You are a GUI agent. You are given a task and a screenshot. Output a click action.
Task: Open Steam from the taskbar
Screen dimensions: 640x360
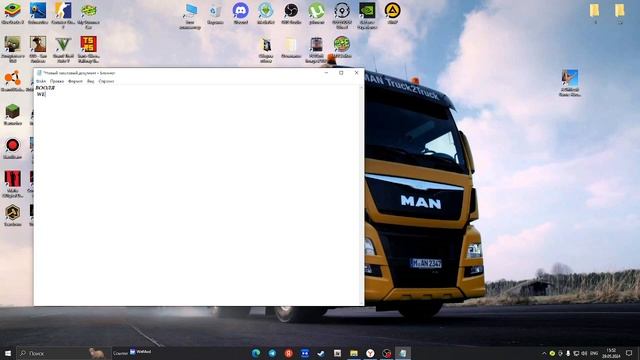pyautogui.click(x=321, y=353)
